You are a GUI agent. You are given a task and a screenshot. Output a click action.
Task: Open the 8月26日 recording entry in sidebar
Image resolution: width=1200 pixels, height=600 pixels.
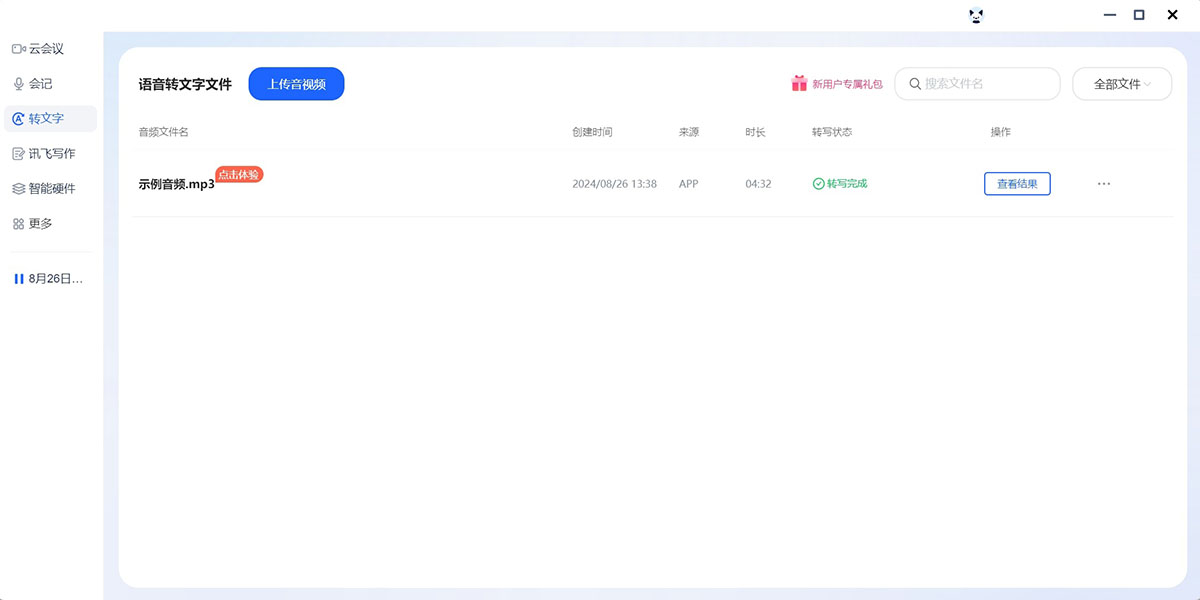[x=56, y=279]
